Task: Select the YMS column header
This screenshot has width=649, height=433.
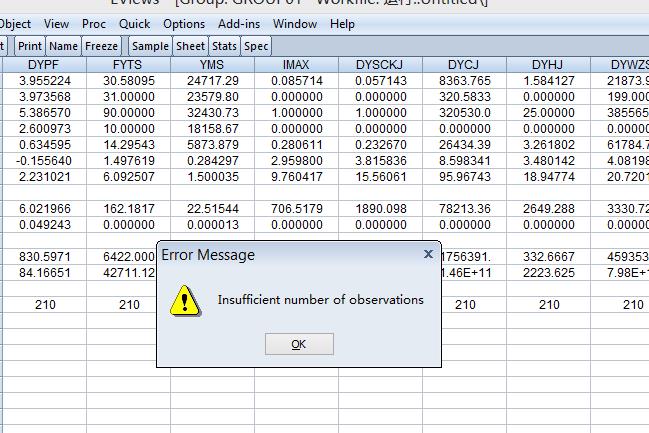Action: coord(212,65)
